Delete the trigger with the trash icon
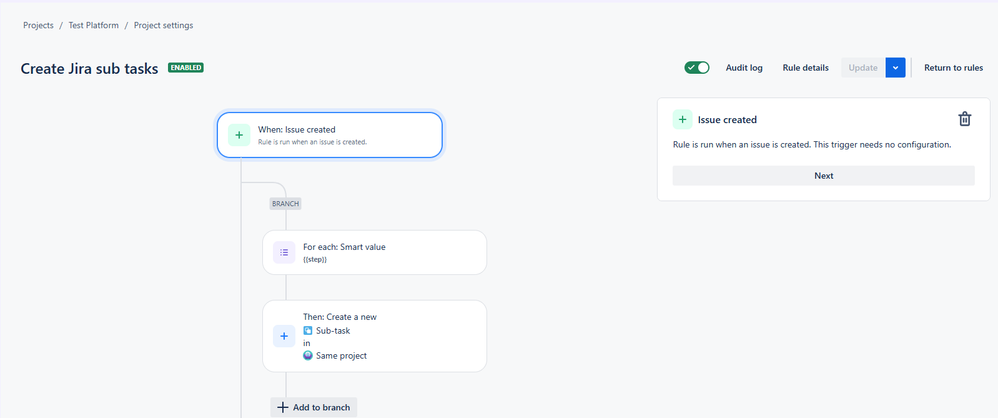This screenshot has width=998, height=418. coord(965,119)
